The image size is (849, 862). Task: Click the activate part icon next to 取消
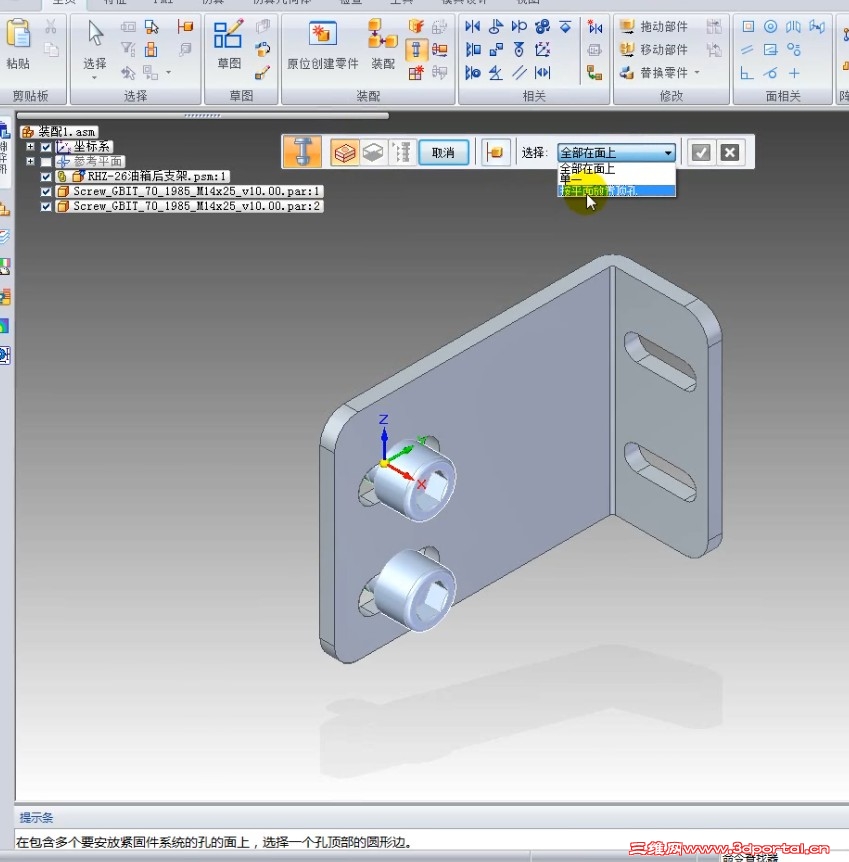(x=495, y=152)
